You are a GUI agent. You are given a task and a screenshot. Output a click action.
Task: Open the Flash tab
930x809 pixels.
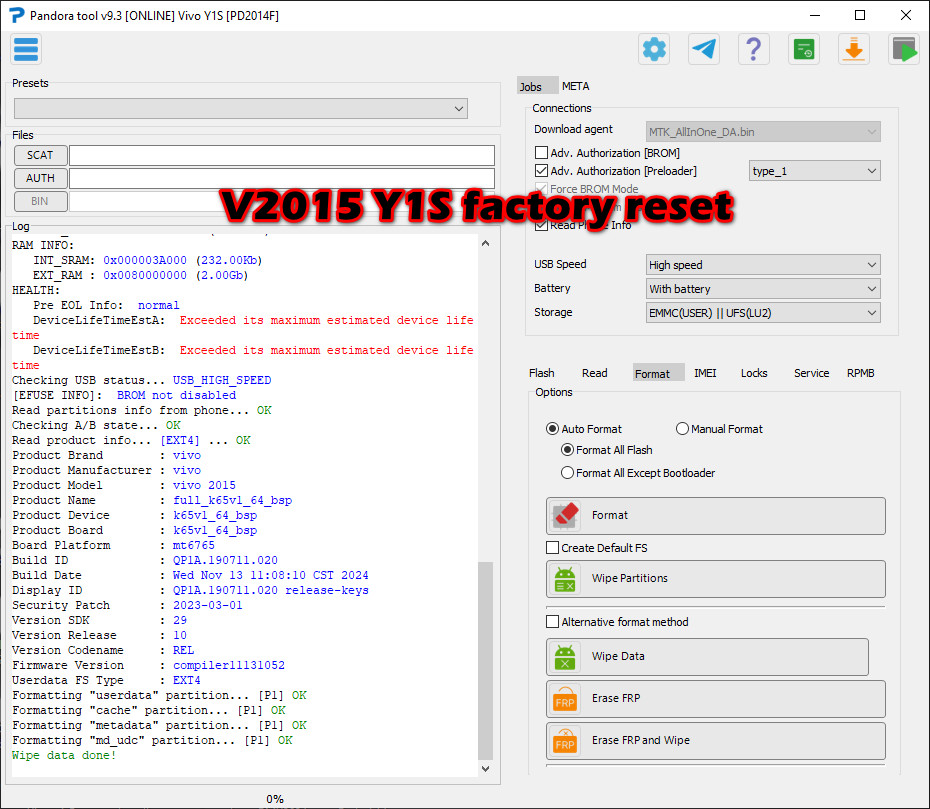[x=542, y=373]
